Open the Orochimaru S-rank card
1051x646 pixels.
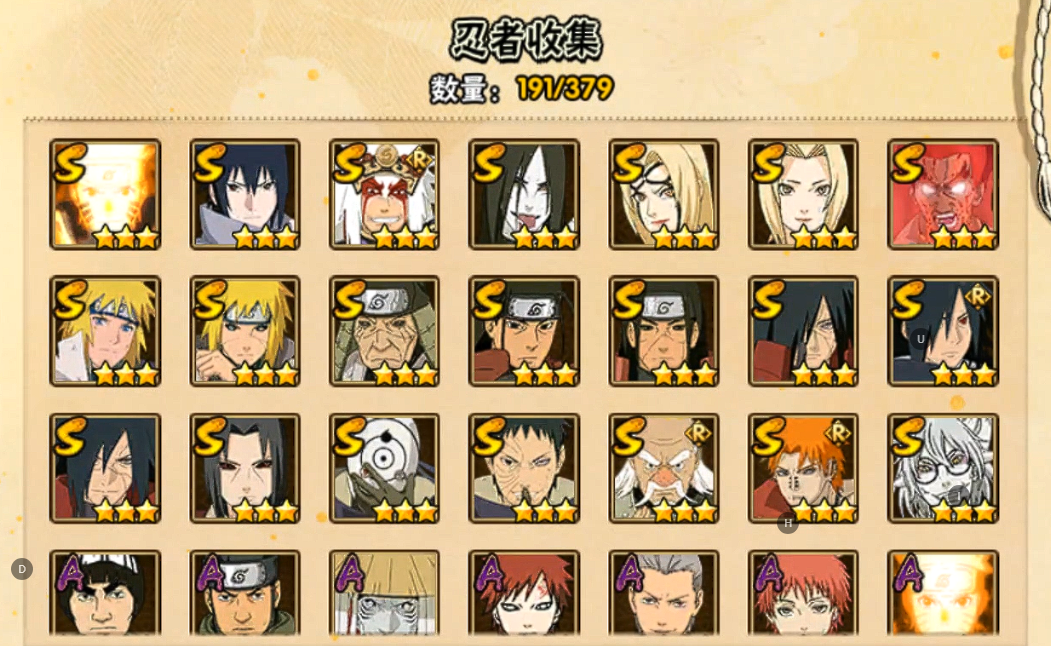(523, 194)
